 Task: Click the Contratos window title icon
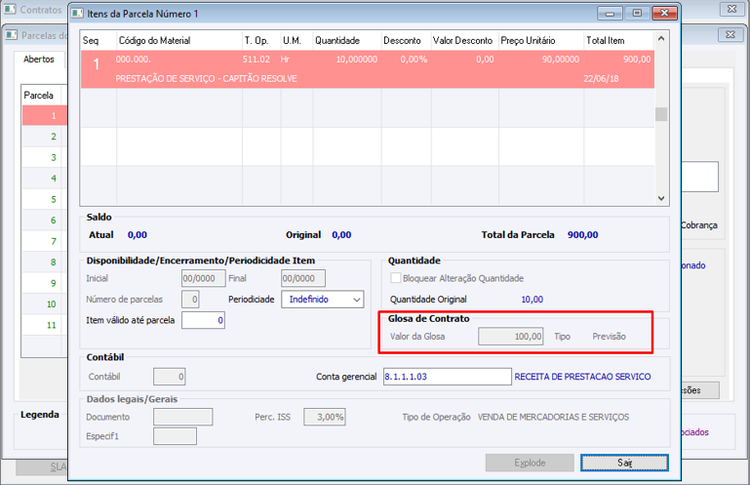tap(10, 9)
